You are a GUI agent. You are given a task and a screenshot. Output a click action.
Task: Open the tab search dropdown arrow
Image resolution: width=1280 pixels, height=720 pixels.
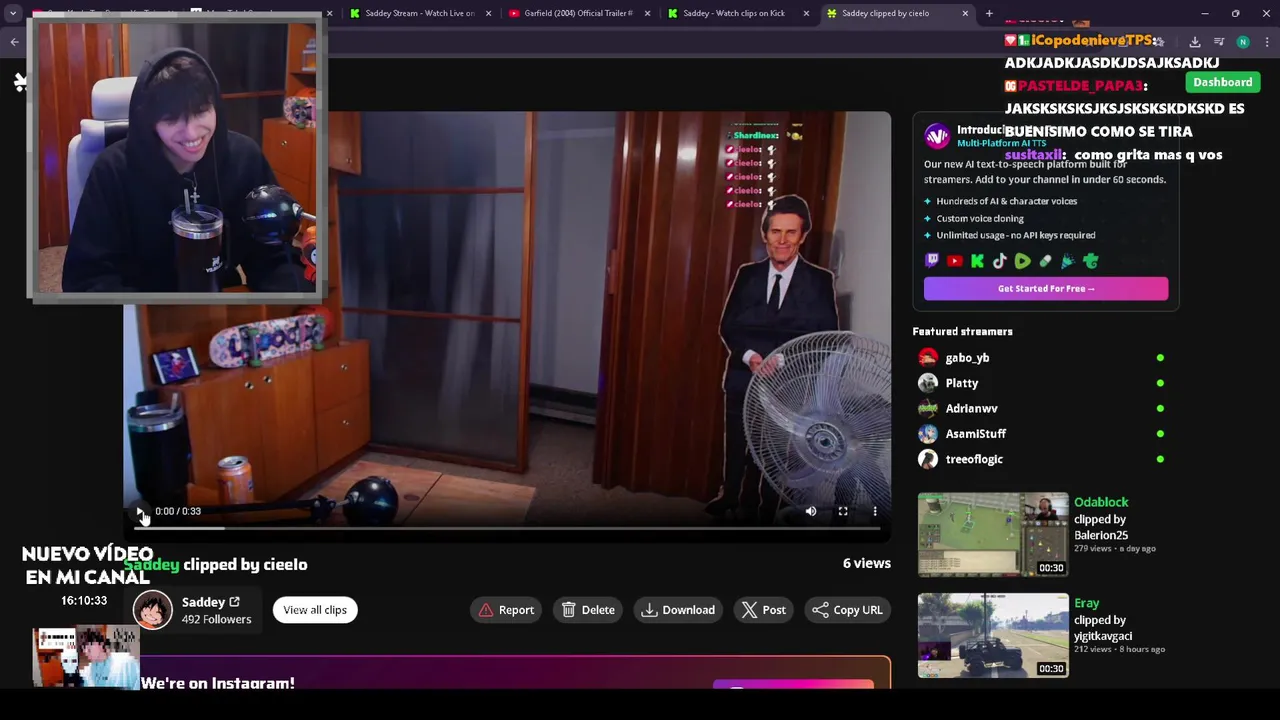point(13,13)
